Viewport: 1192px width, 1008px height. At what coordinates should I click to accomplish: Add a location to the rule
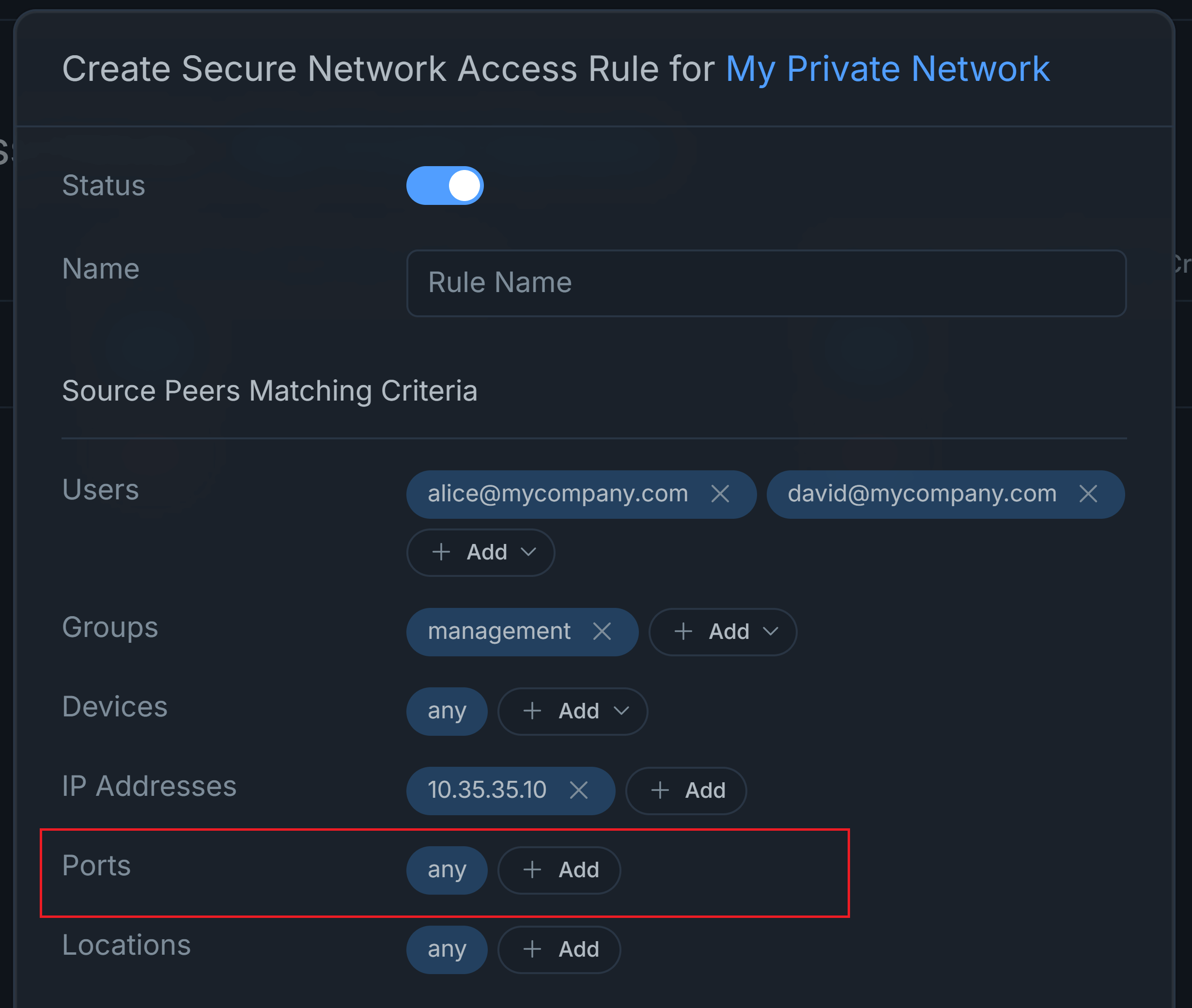(x=559, y=949)
